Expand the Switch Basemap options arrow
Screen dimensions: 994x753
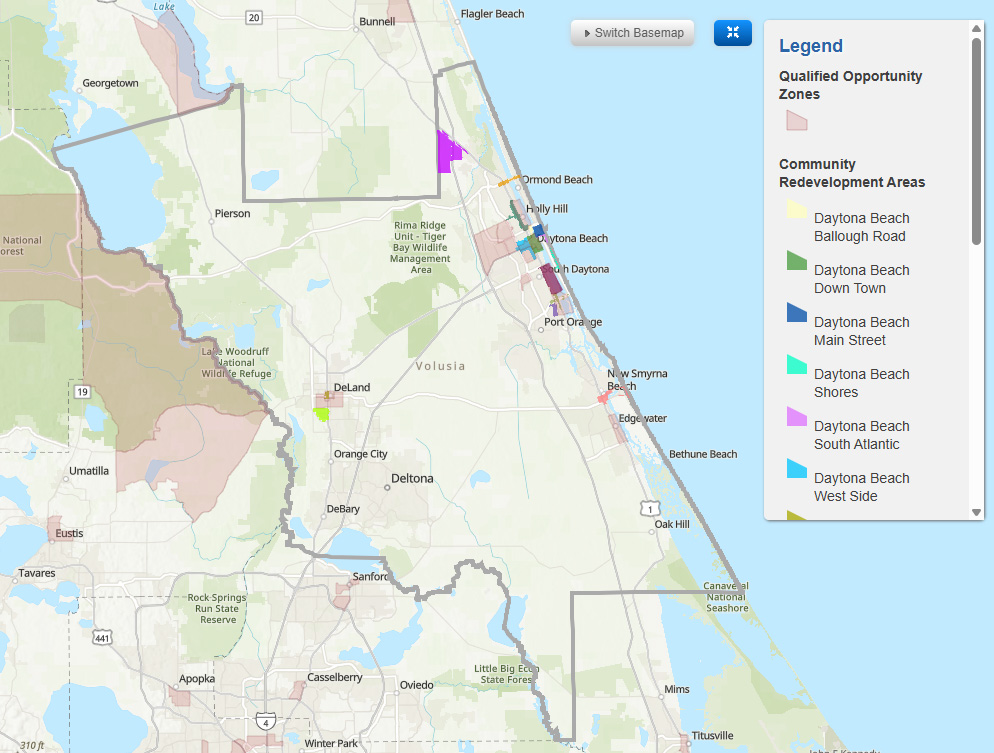[x=587, y=32]
